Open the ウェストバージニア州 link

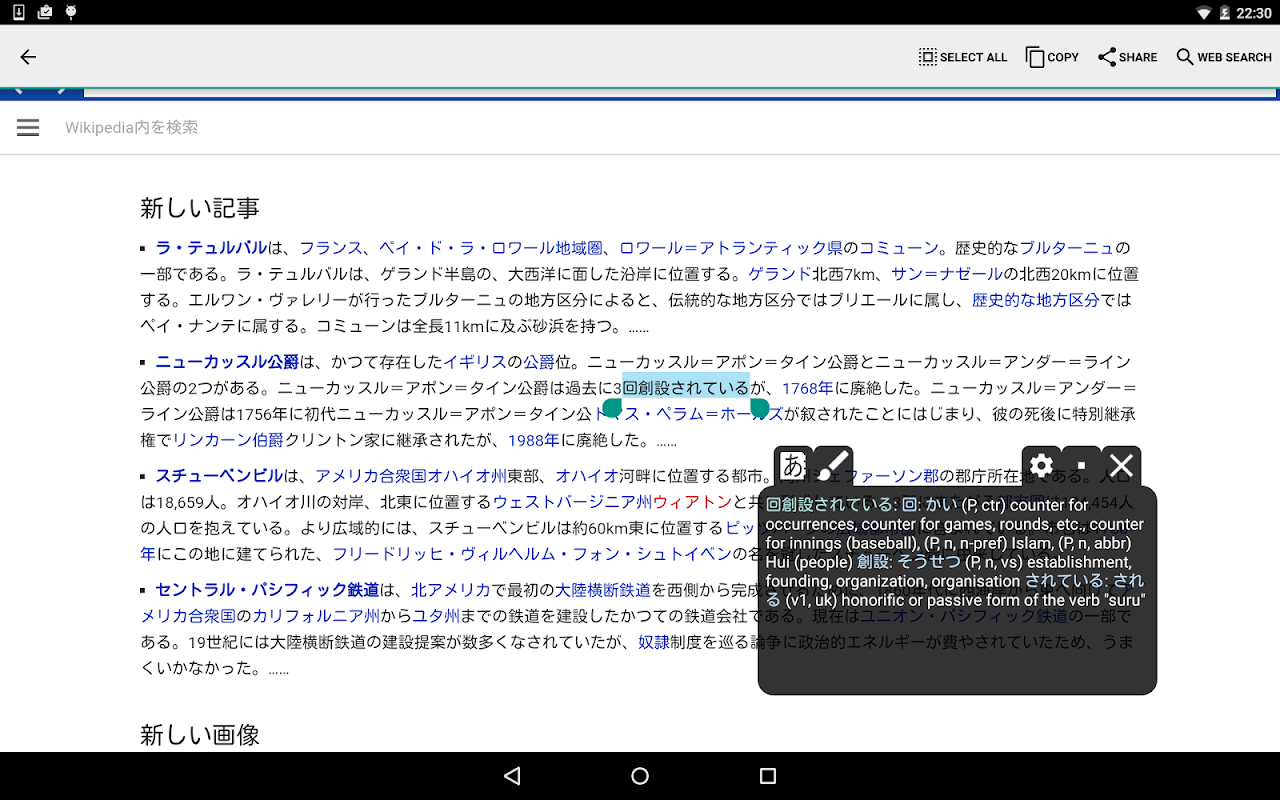(572, 502)
